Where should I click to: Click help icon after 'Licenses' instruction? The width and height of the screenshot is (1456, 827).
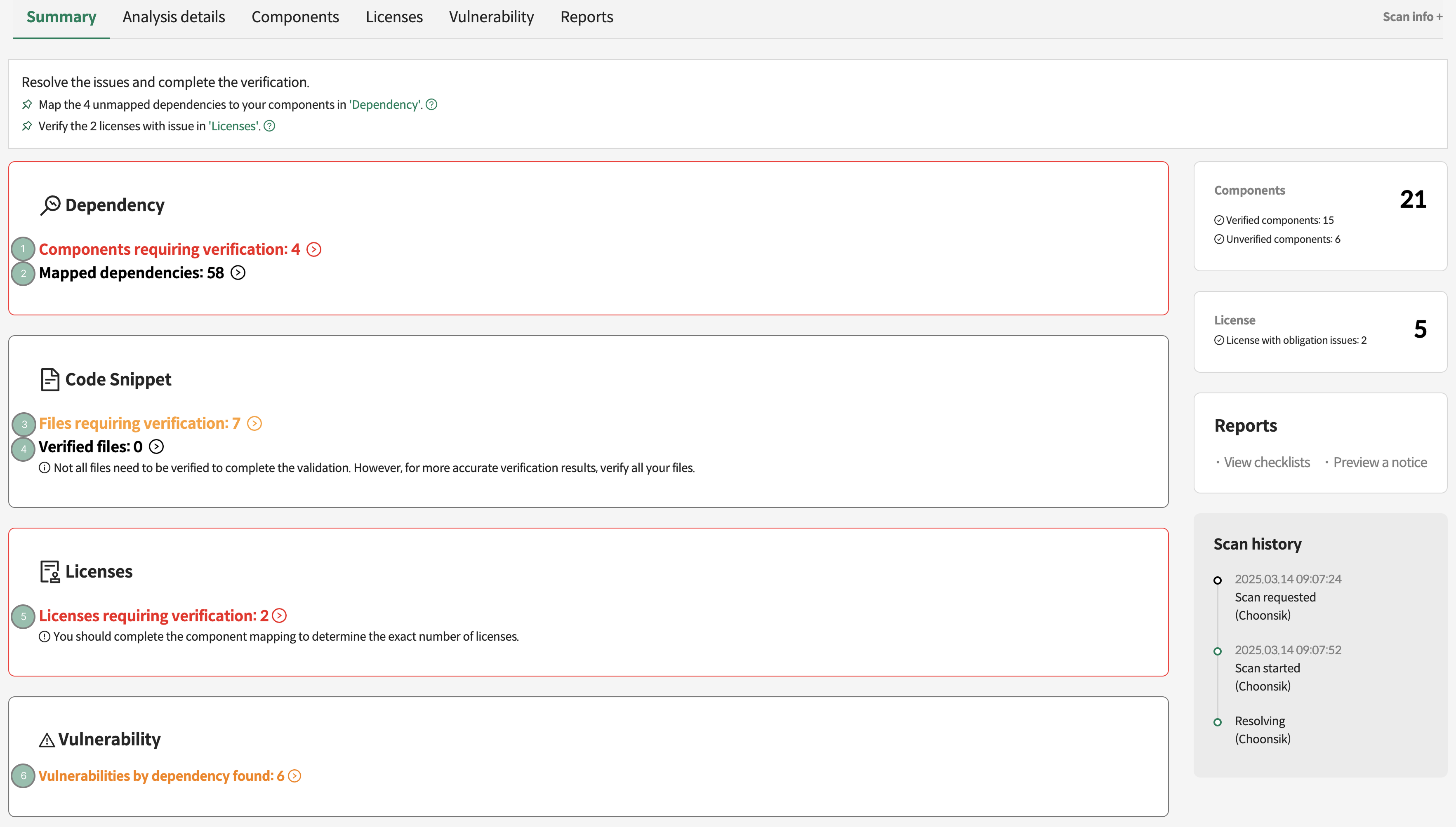[x=270, y=126]
